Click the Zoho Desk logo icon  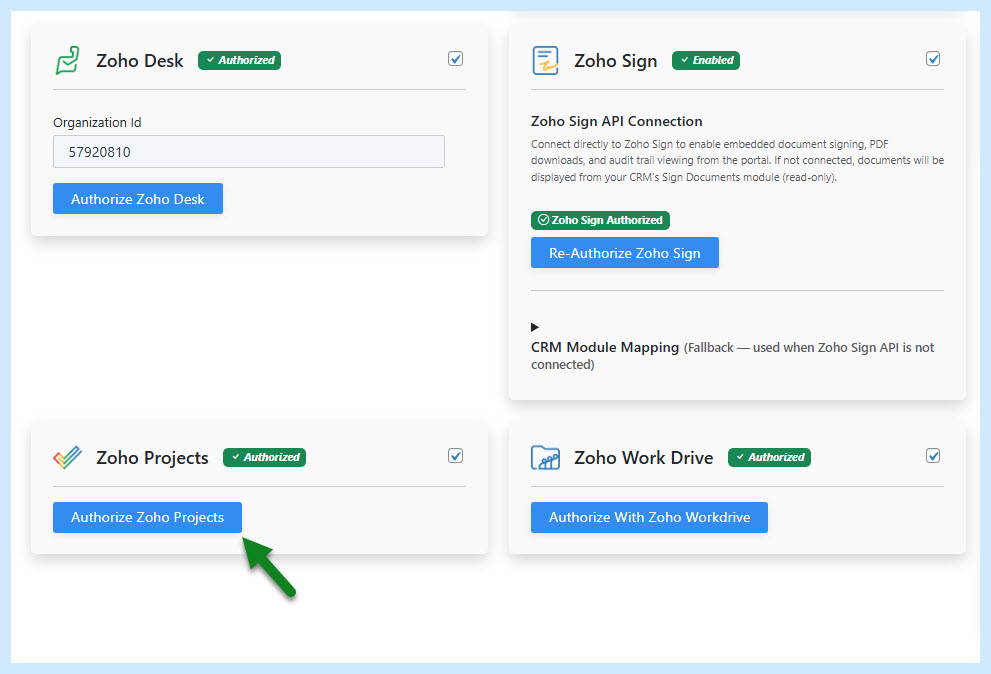[67, 61]
